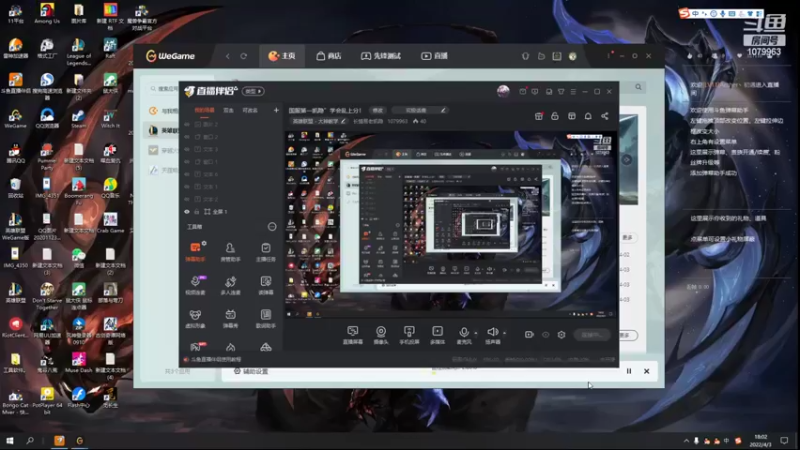Screen dimensions: 800x450
Task: Open the 歌词助手 tool
Action: click(x=266, y=318)
